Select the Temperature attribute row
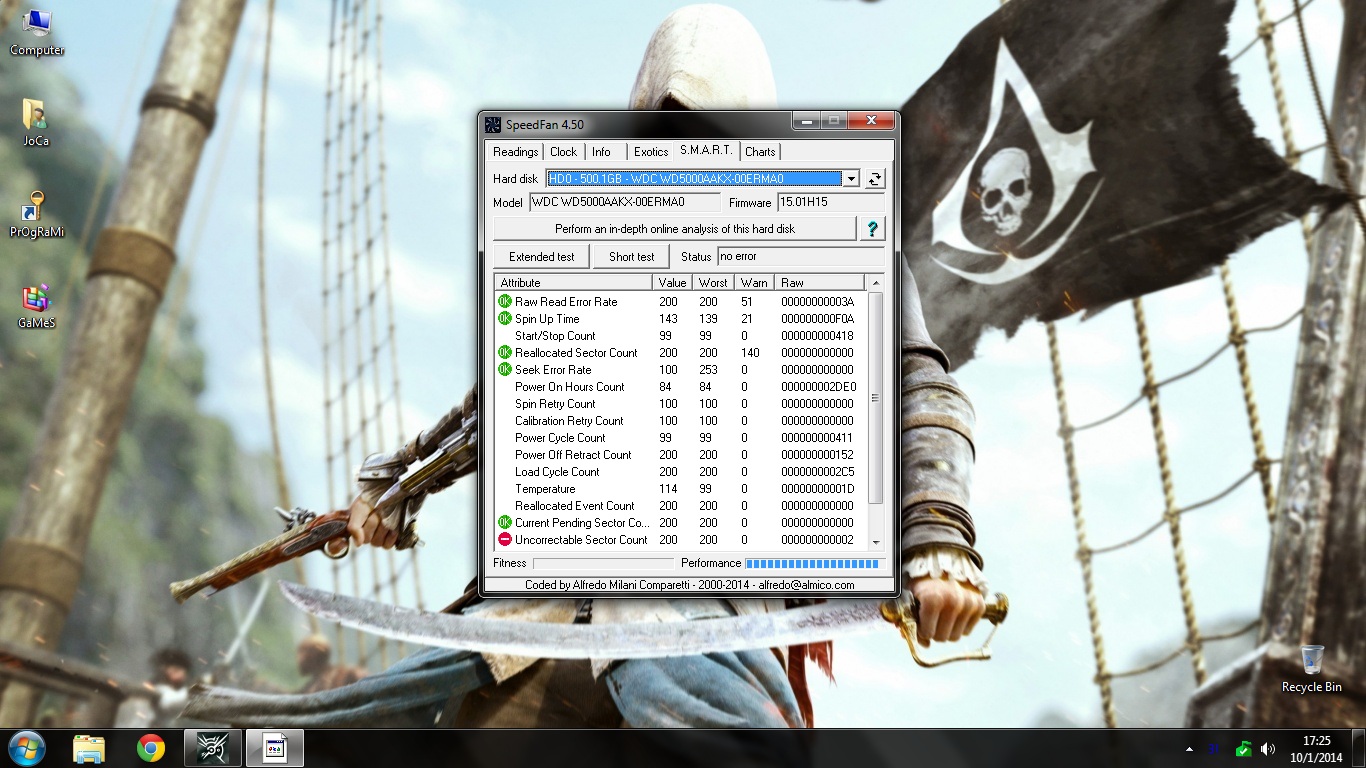 pyautogui.click(x=681, y=489)
